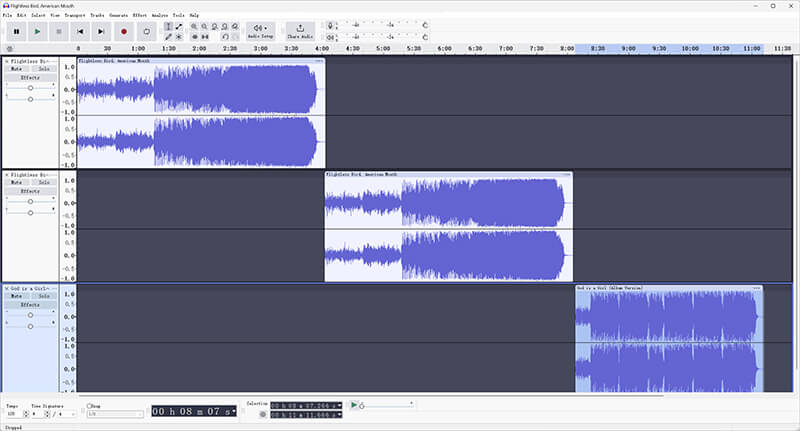Image resolution: width=800 pixels, height=431 pixels.
Task: Skip to start of project
Action: [x=80, y=32]
